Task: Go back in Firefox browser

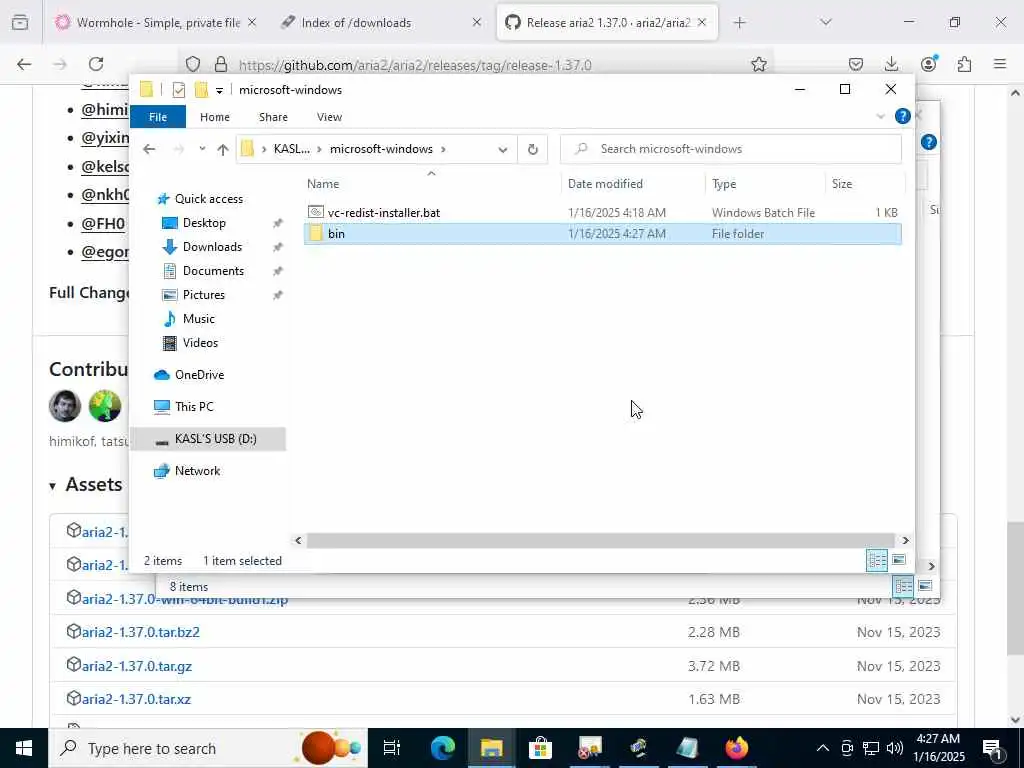Action: [x=24, y=64]
